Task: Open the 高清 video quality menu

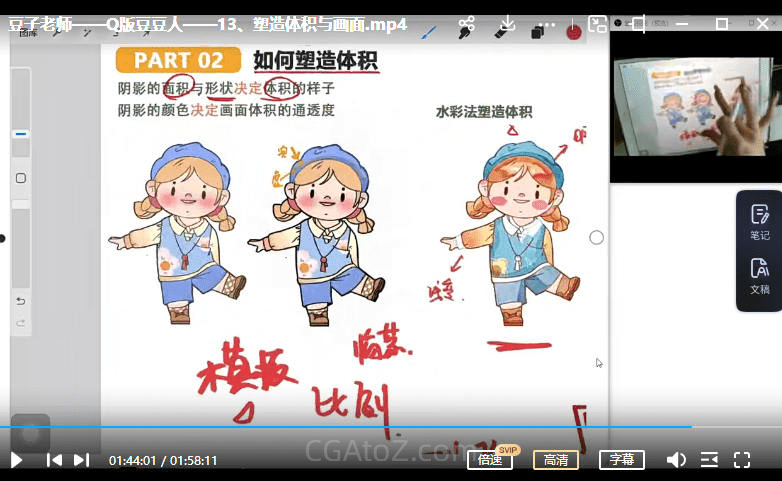Action: tap(555, 460)
